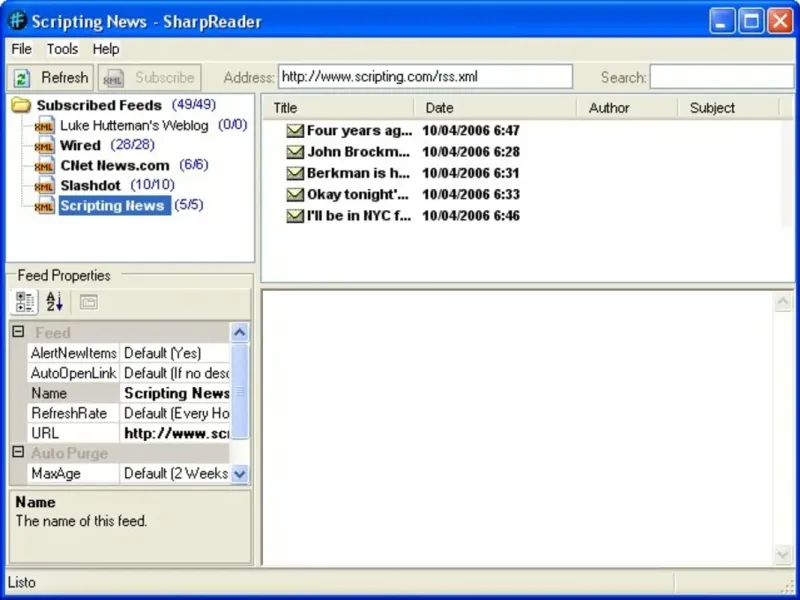Click preview pane scroll down arrow
The width and height of the screenshot is (800, 600).
click(783, 555)
